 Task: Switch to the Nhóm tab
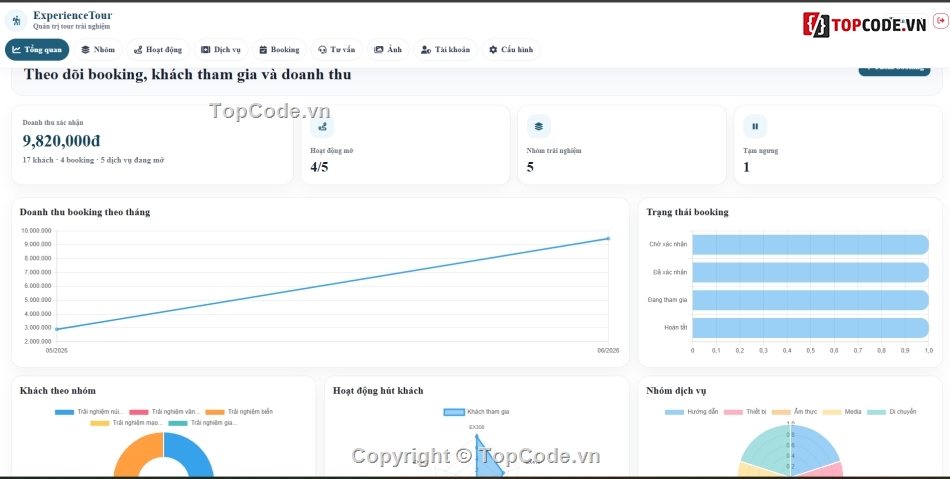tap(98, 50)
